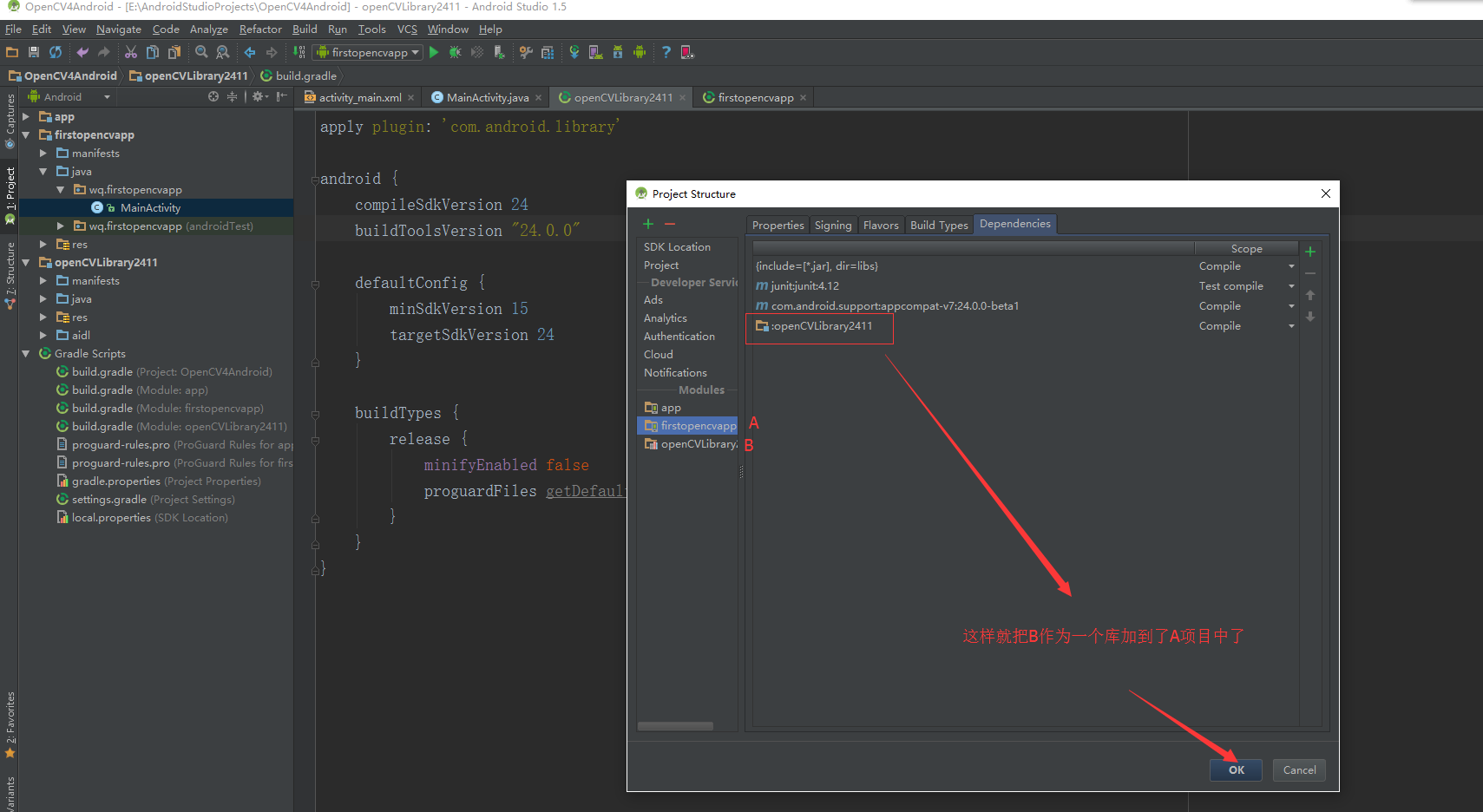Viewport: 1483px width, 812px height.
Task: Click the Debug bug icon
Action: (x=455, y=52)
